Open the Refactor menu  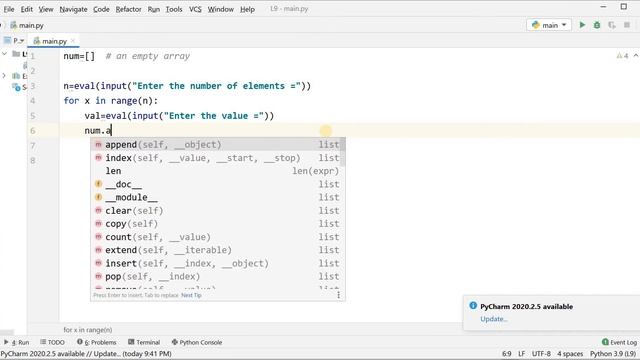128,9
